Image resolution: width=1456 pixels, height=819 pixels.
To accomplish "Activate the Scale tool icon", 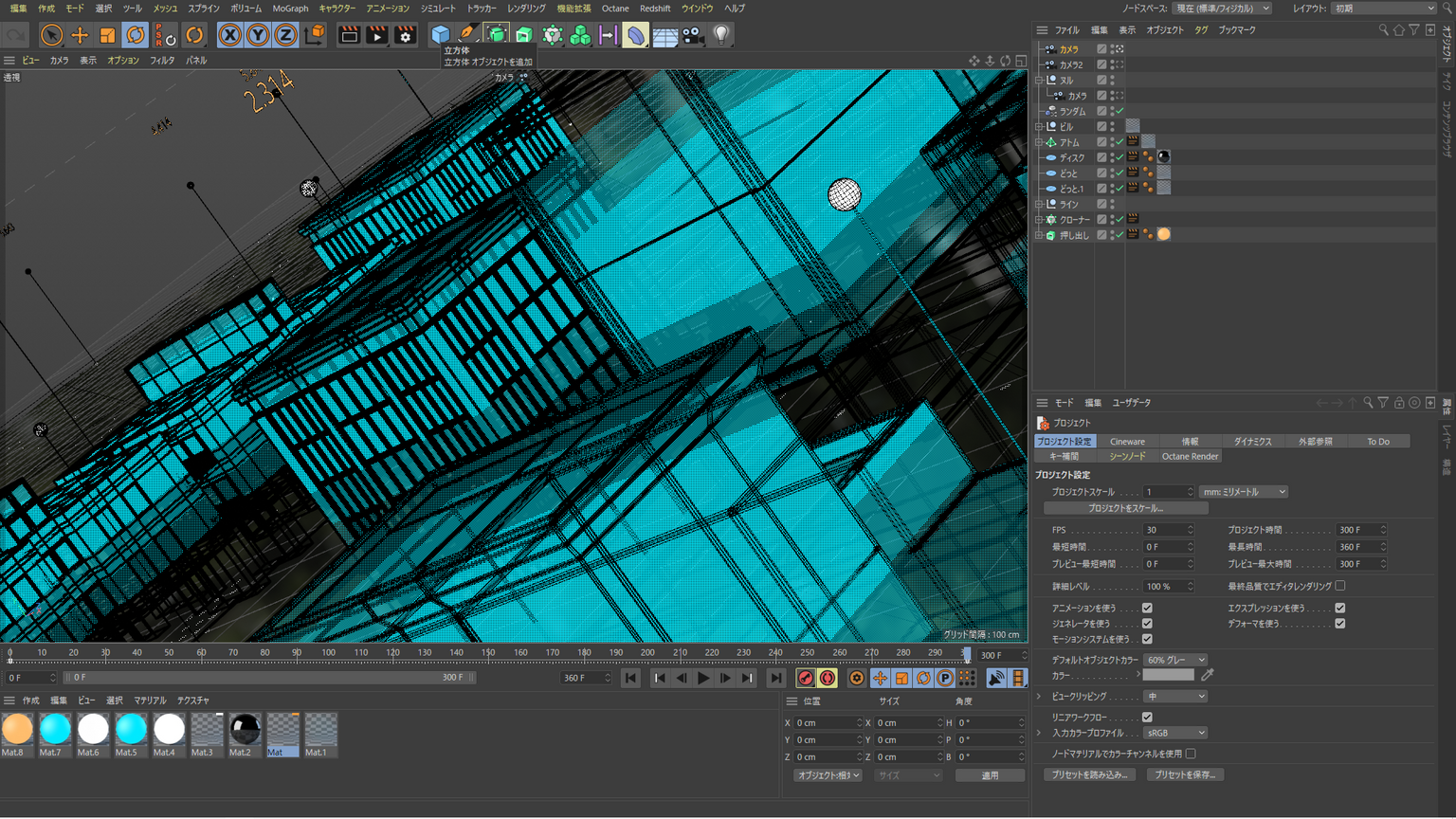I will click(x=107, y=35).
